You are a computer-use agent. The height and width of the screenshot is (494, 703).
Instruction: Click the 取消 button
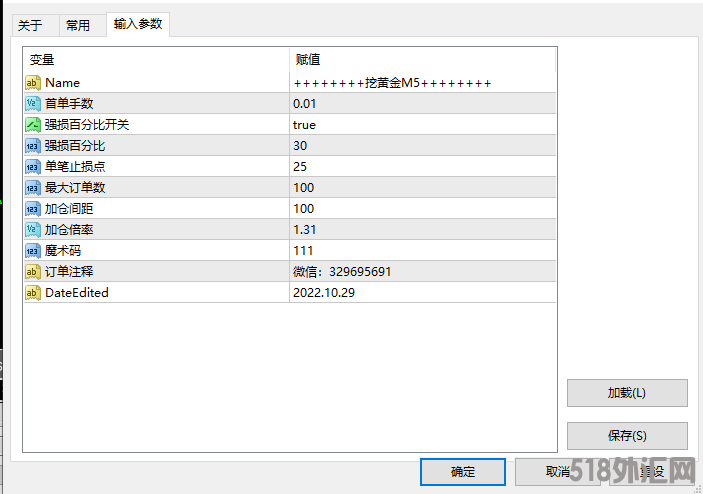point(558,472)
